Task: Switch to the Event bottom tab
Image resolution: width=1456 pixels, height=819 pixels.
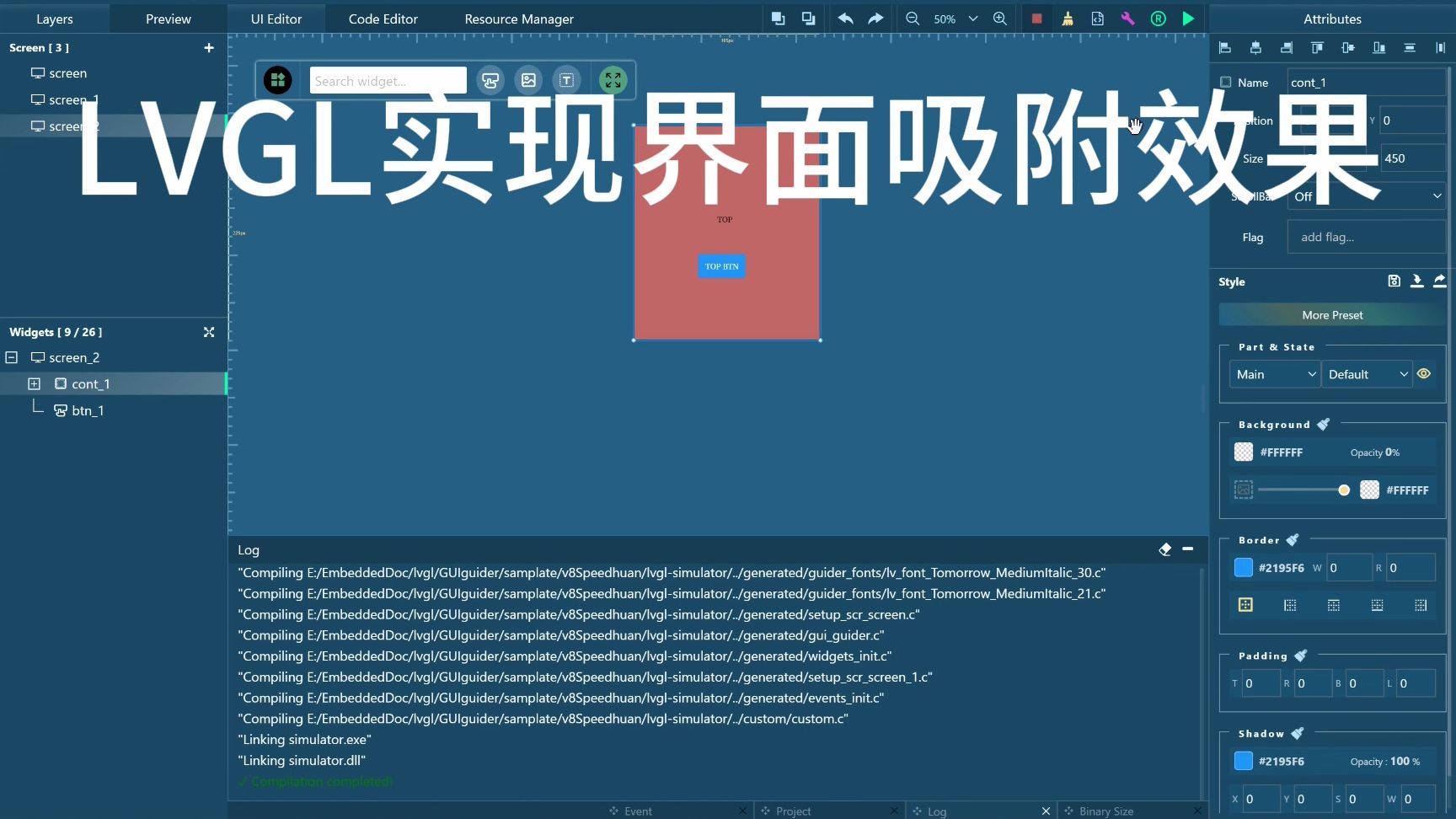Action: point(638,811)
